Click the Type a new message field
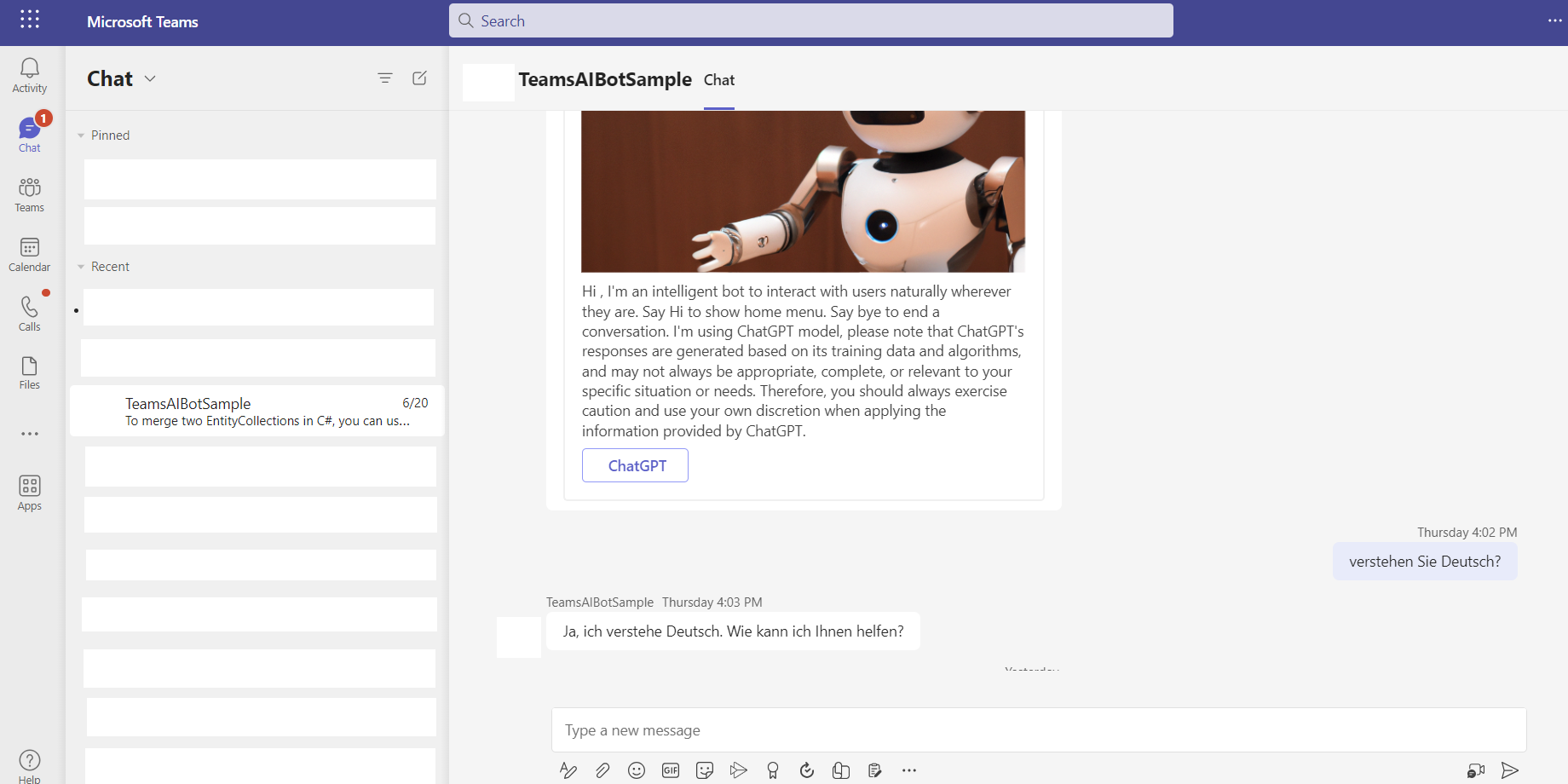This screenshot has height=784, width=1568. (1039, 730)
